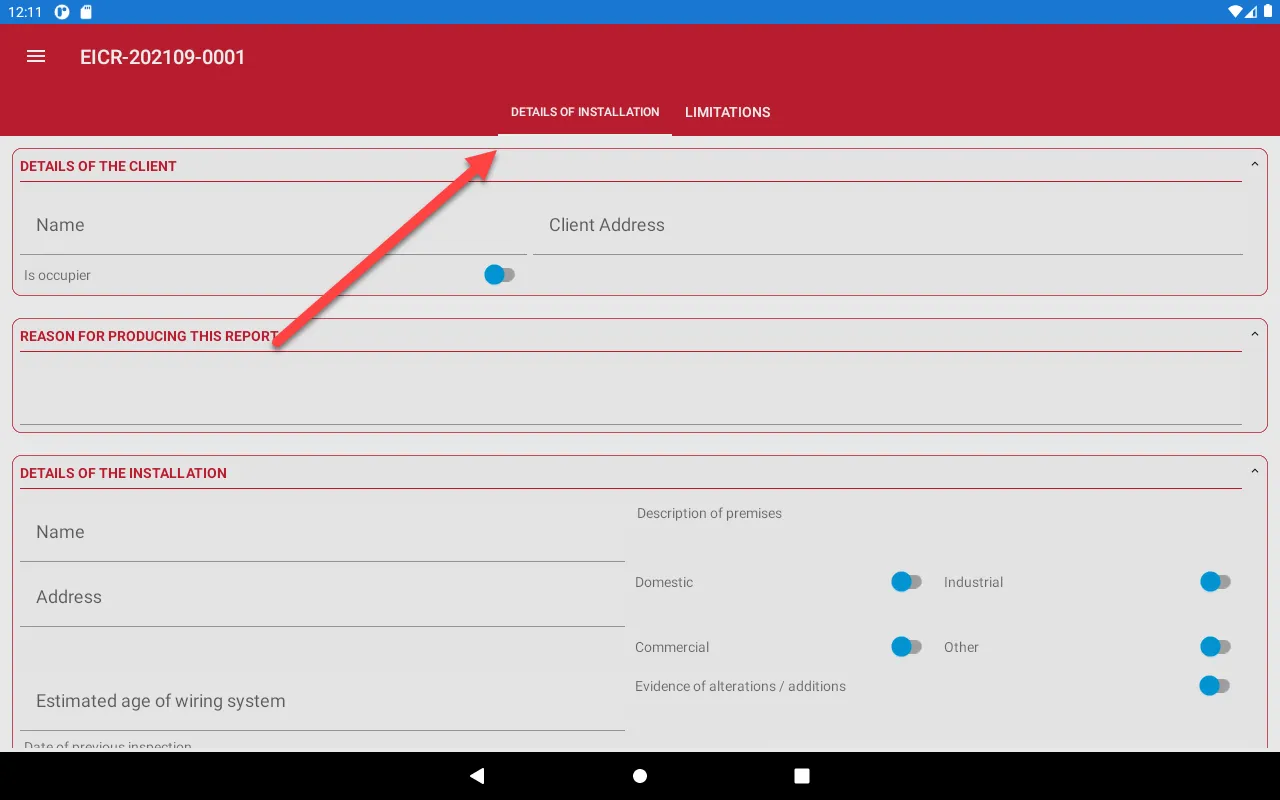Collapse the DETAILS OF THE CLIENT section
The image size is (1280, 800).
[1256, 161]
